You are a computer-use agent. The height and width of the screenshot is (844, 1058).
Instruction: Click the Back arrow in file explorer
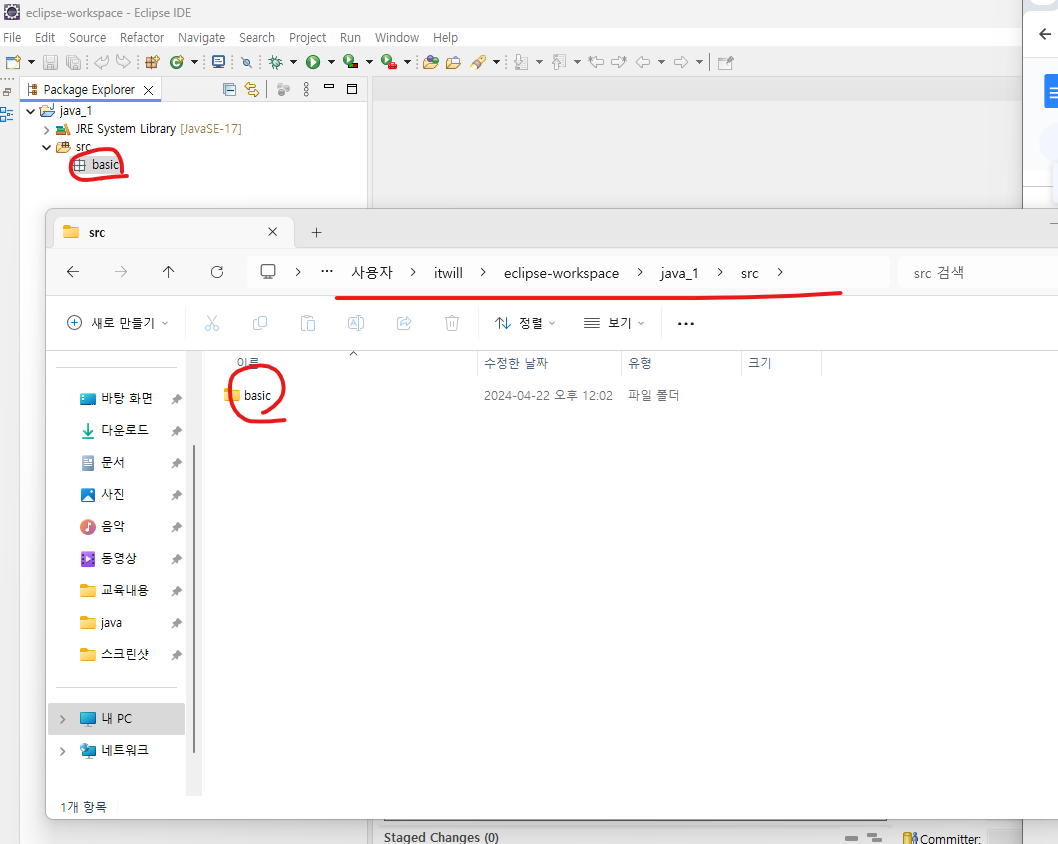(73, 272)
